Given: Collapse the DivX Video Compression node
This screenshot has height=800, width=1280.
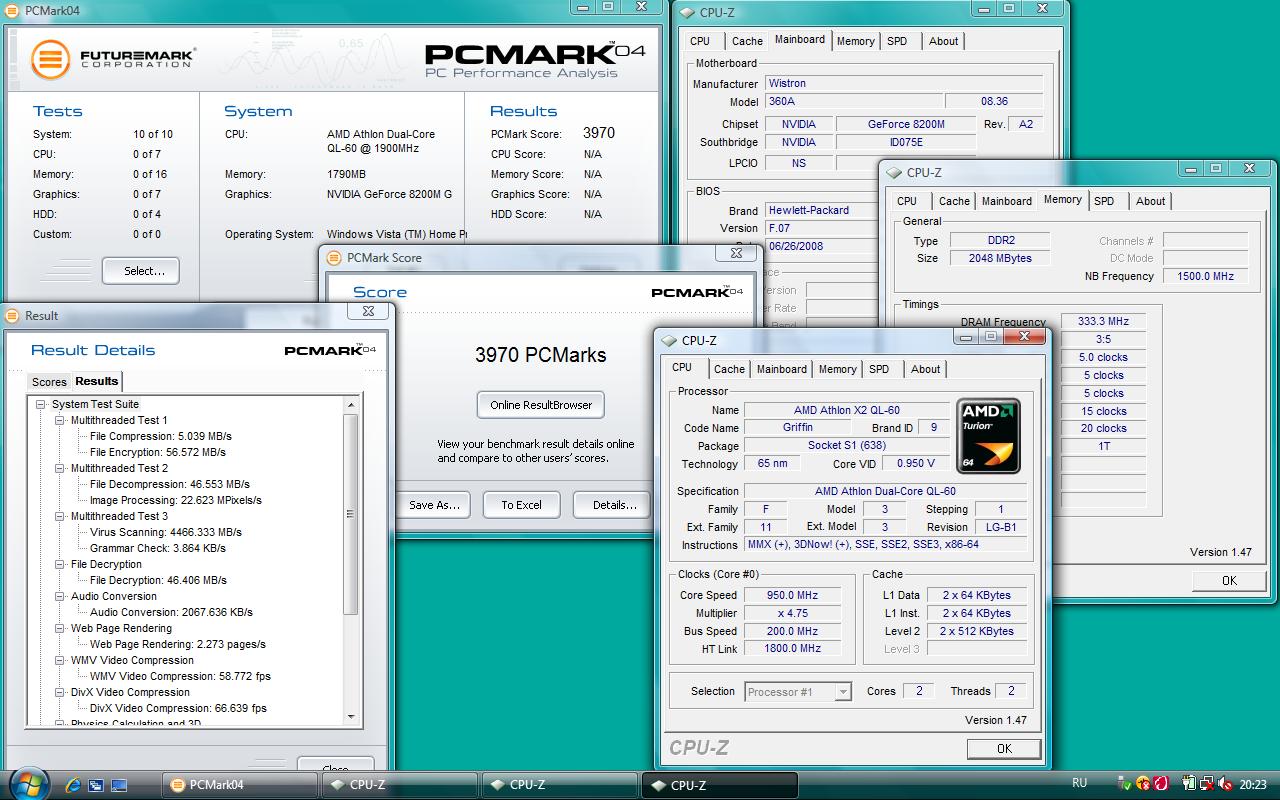Looking at the screenshot, I should 60,692.
